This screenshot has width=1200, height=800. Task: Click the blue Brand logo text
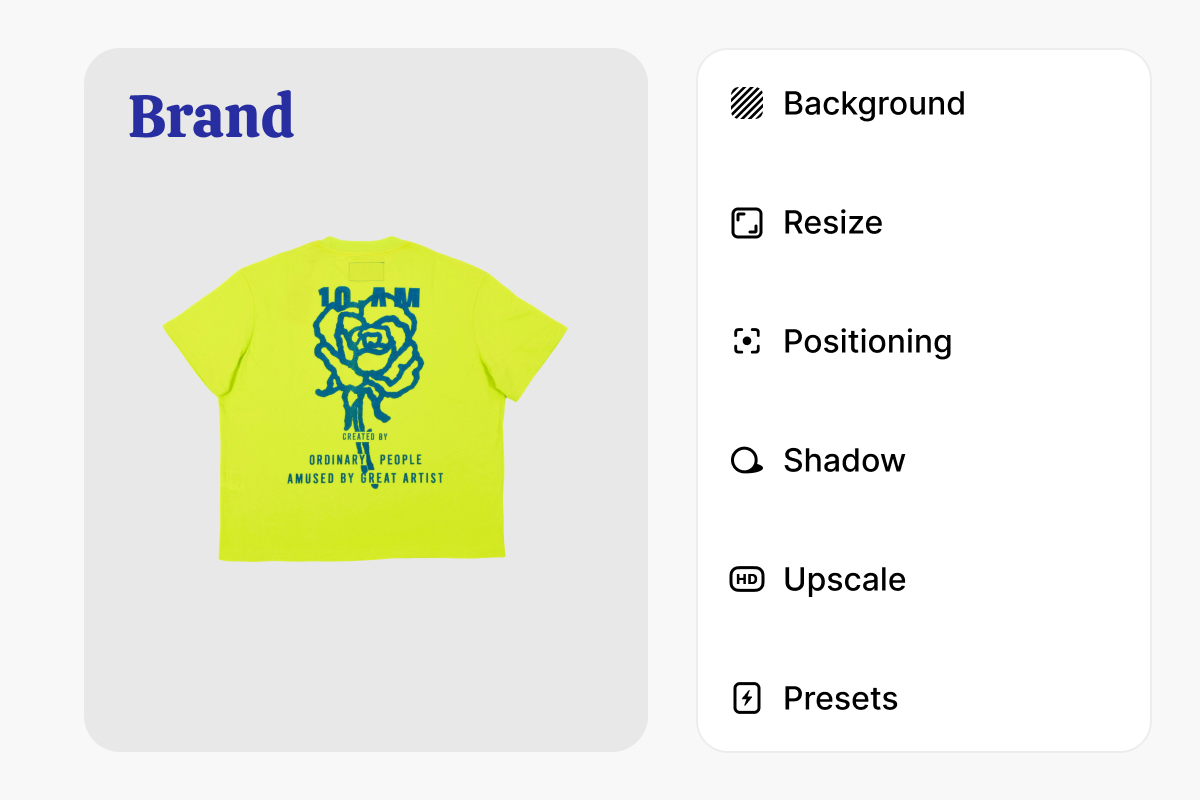(212, 115)
